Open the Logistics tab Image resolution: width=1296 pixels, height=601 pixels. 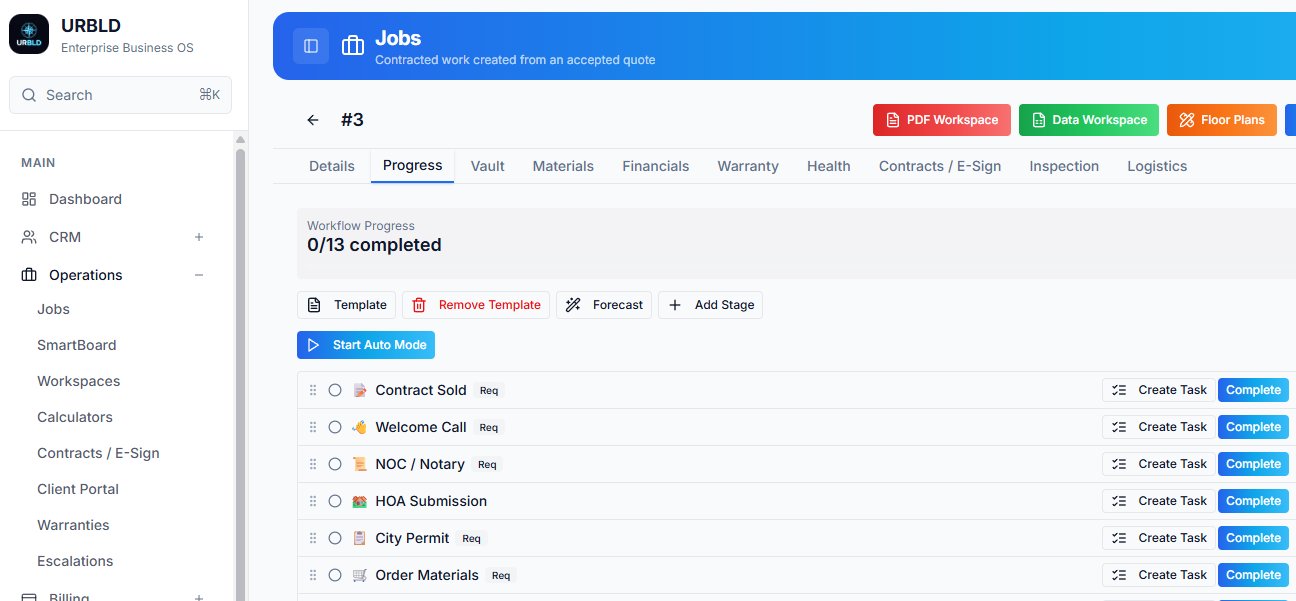[x=1157, y=166]
